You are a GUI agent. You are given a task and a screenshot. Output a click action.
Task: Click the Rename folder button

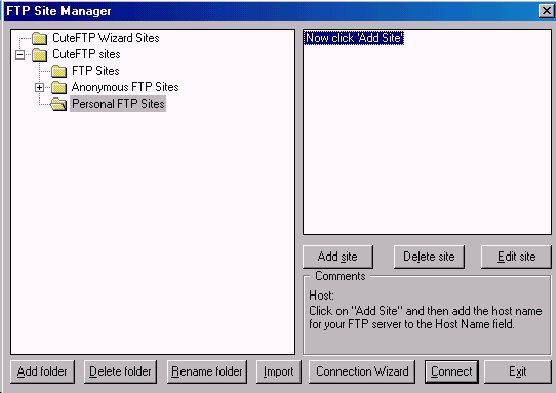click(207, 372)
